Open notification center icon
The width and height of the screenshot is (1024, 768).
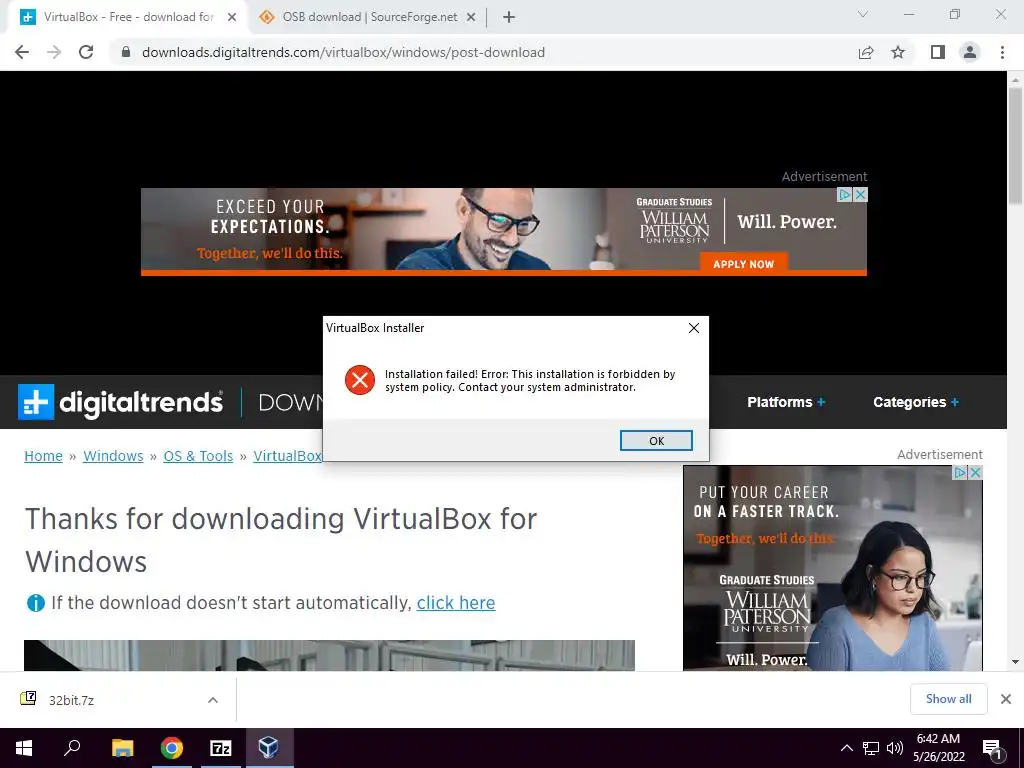click(x=993, y=748)
